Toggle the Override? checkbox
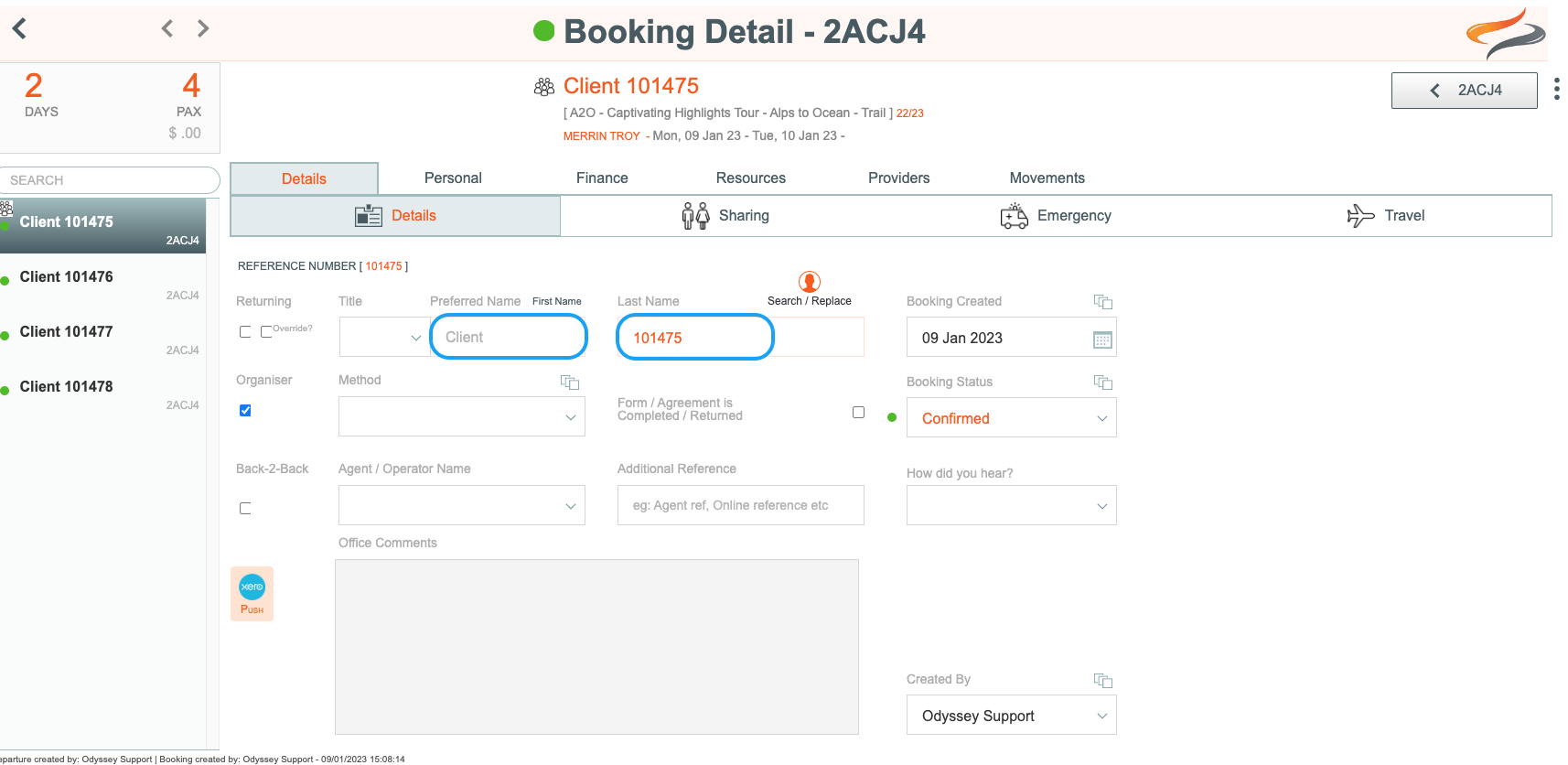 coord(266,331)
